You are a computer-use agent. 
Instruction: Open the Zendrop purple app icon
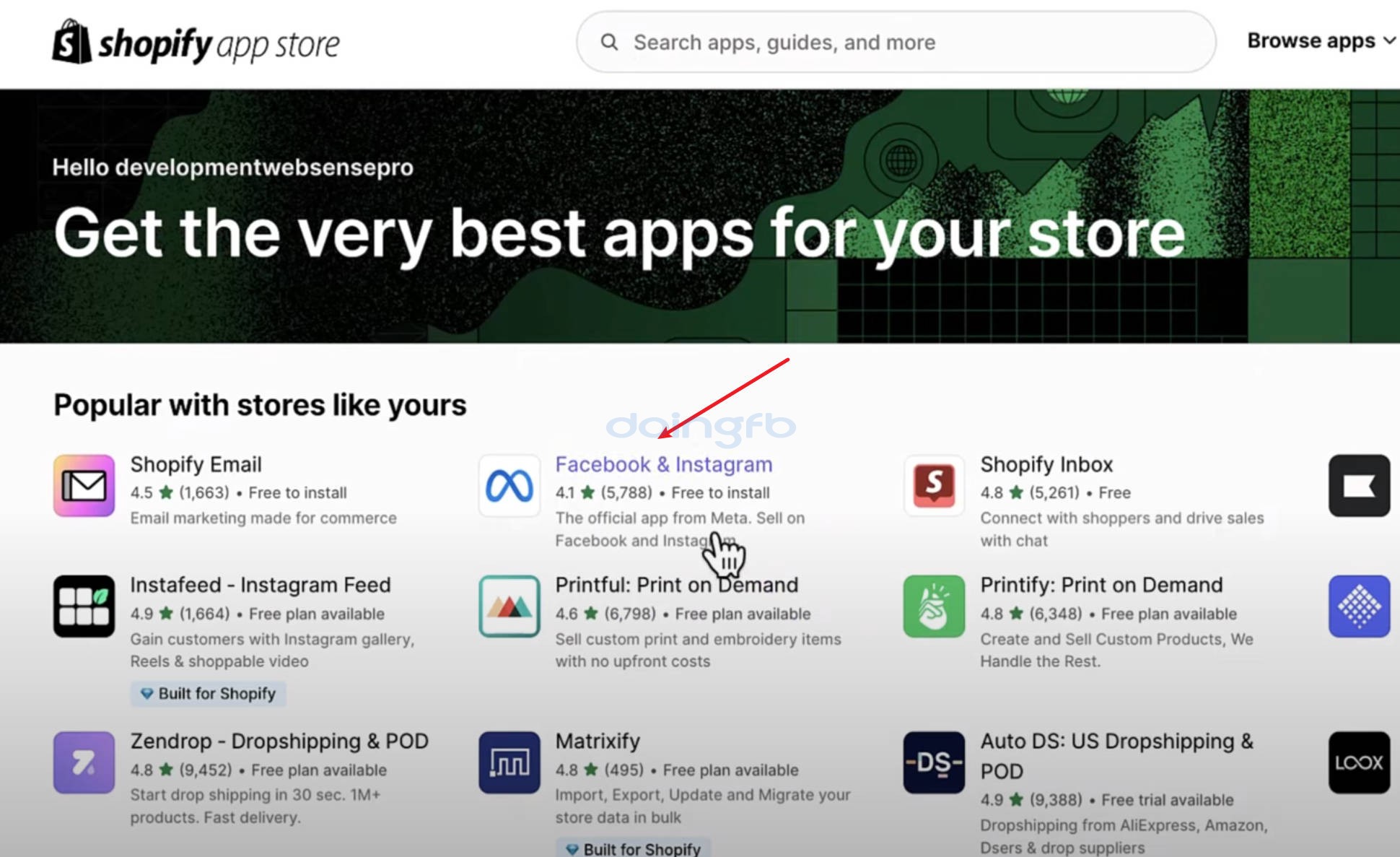pos(84,762)
